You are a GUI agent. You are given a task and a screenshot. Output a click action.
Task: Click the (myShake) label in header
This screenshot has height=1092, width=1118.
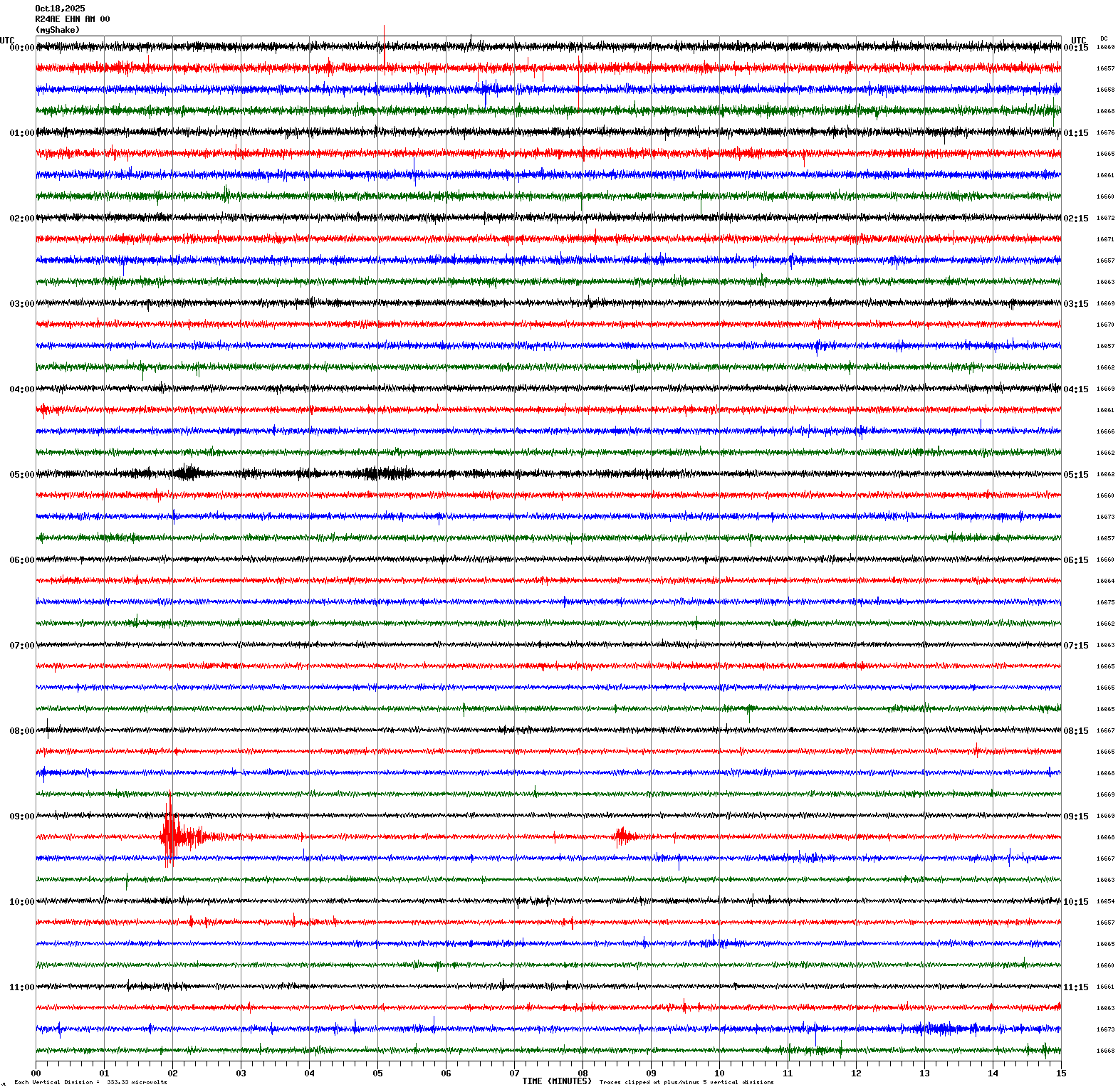pos(58,30)
